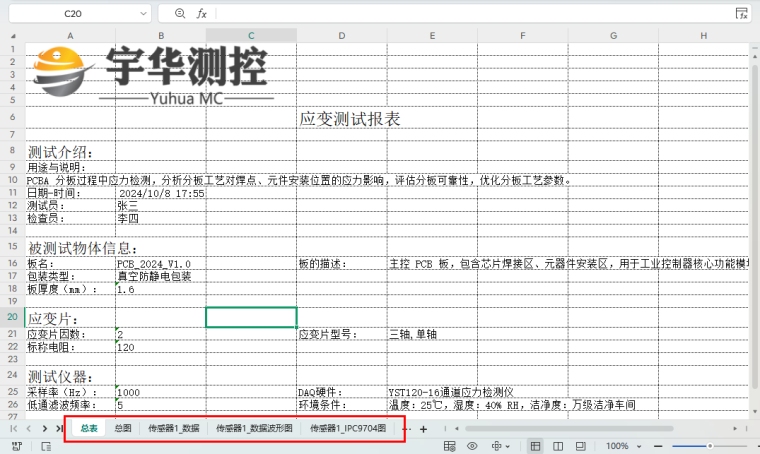Jump to the first sheet tab
The image size is (760, 454).
pyautogui.click(x=14, y=428)
